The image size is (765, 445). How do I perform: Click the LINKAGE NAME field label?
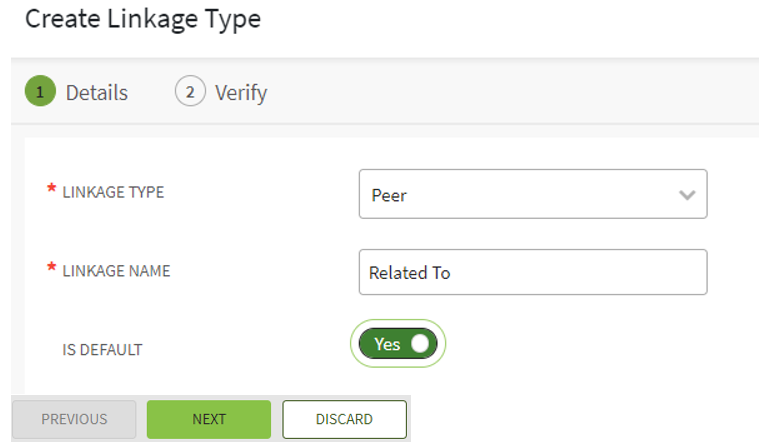click(x=116, y=271)
